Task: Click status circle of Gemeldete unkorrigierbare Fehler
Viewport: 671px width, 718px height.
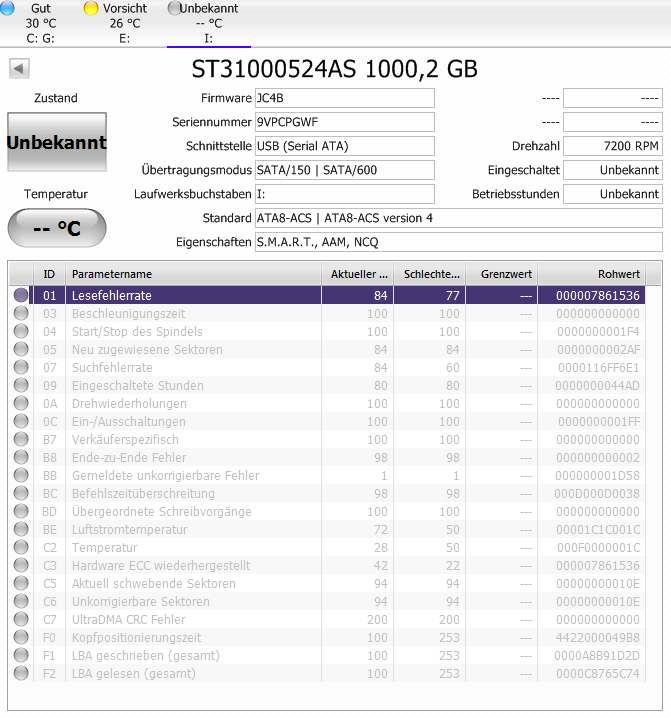Action: 21,475
